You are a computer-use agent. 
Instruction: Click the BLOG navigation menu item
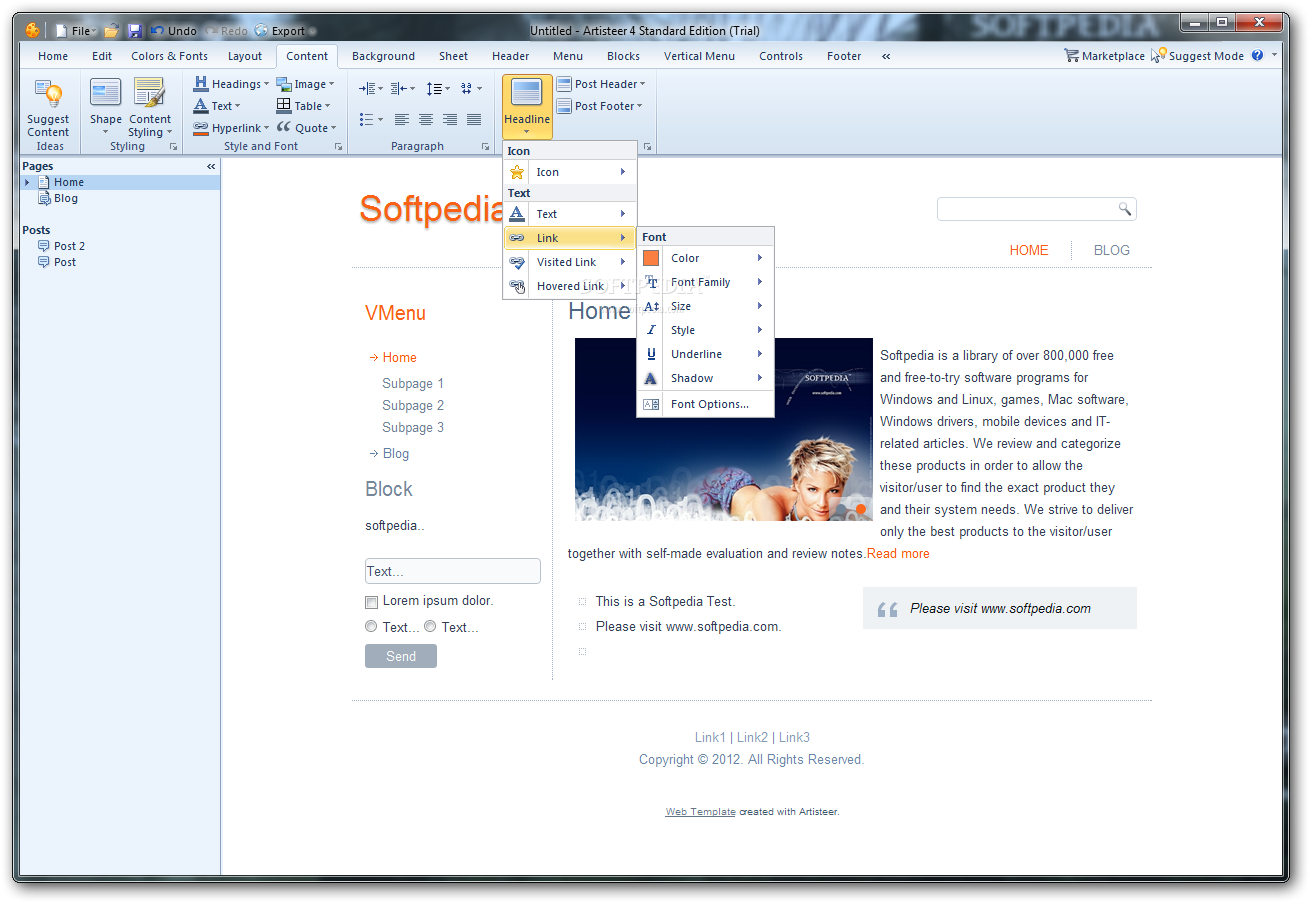click(x=1112, y=250)
